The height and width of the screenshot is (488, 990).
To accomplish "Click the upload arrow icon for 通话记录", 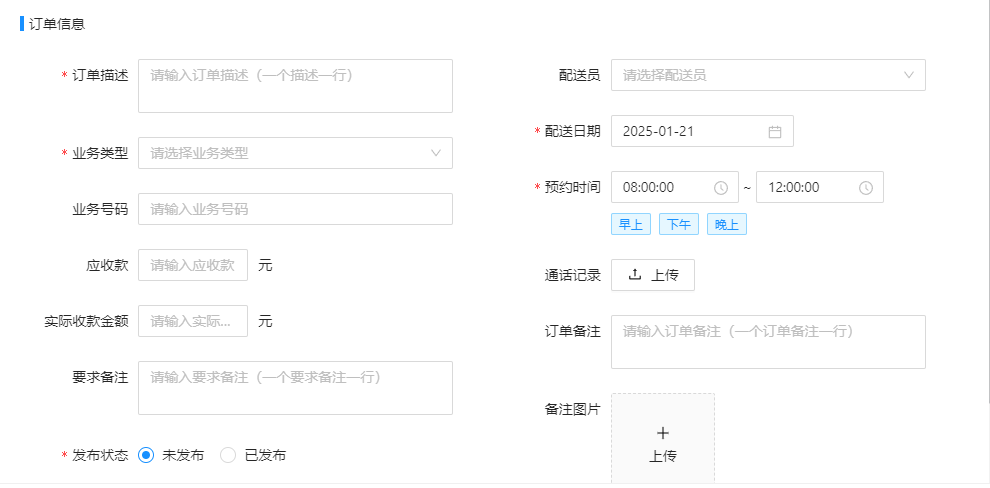I will 635,275.
